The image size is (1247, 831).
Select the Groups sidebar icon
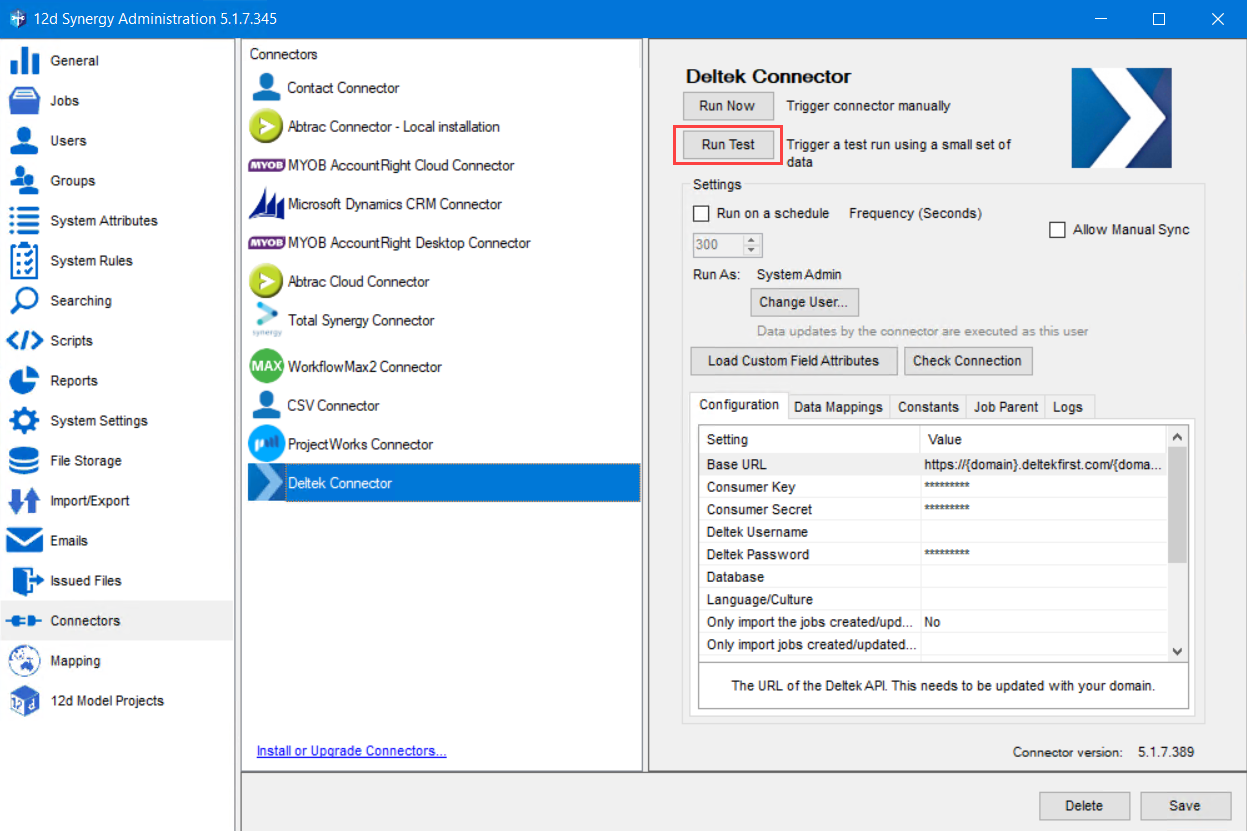tap(24, 180)
